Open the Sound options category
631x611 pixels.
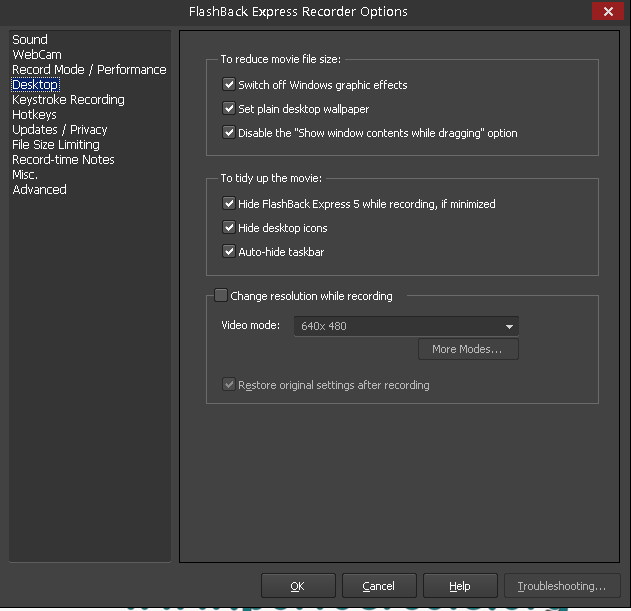pyautogui.click(x=30, y=40)
